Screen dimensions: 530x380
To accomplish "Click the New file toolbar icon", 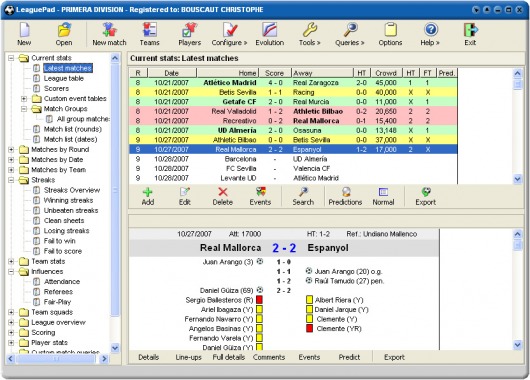I will 24,34.
